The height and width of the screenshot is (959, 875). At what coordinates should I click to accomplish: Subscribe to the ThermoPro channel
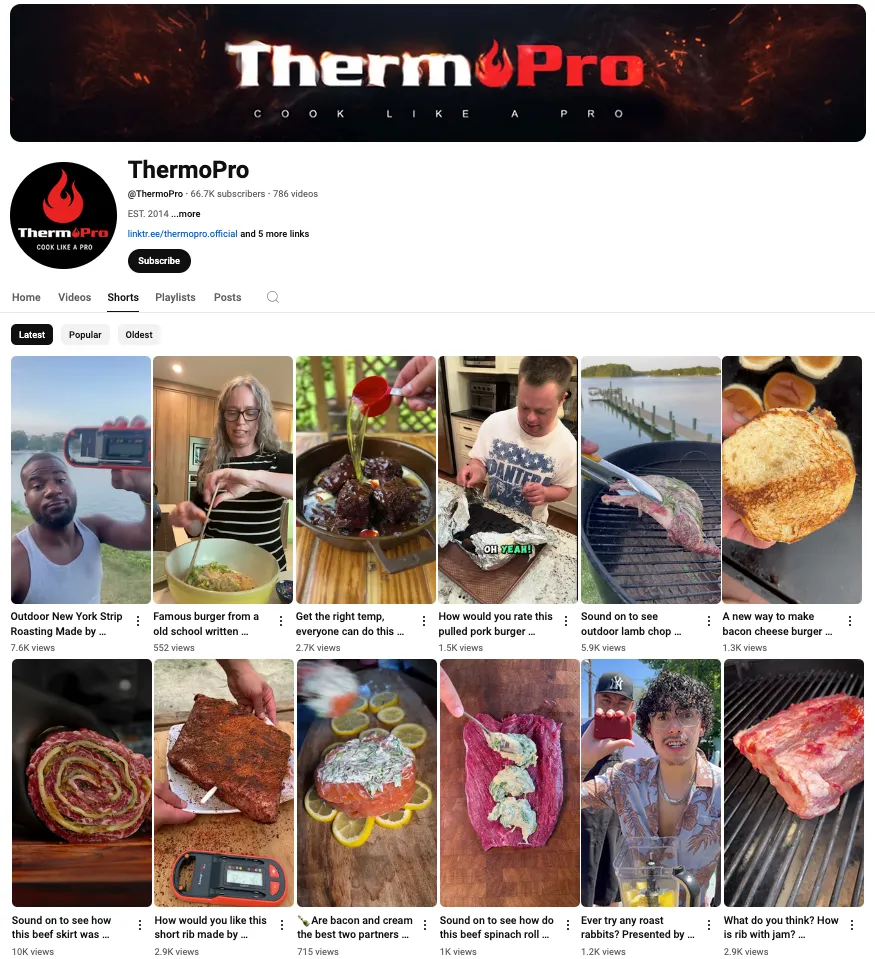tap(159, 261)
